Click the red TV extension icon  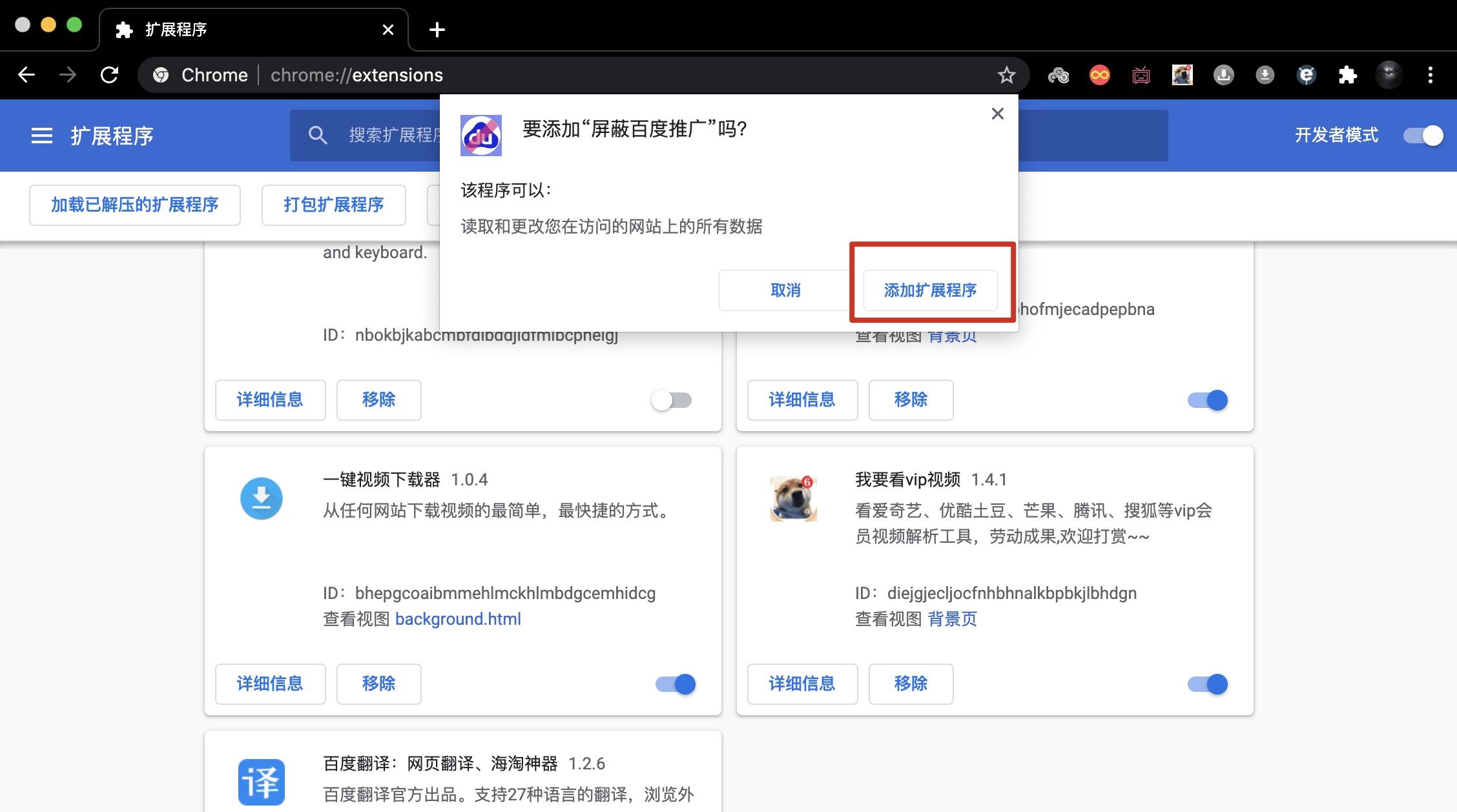click(x=1141, y=76)
